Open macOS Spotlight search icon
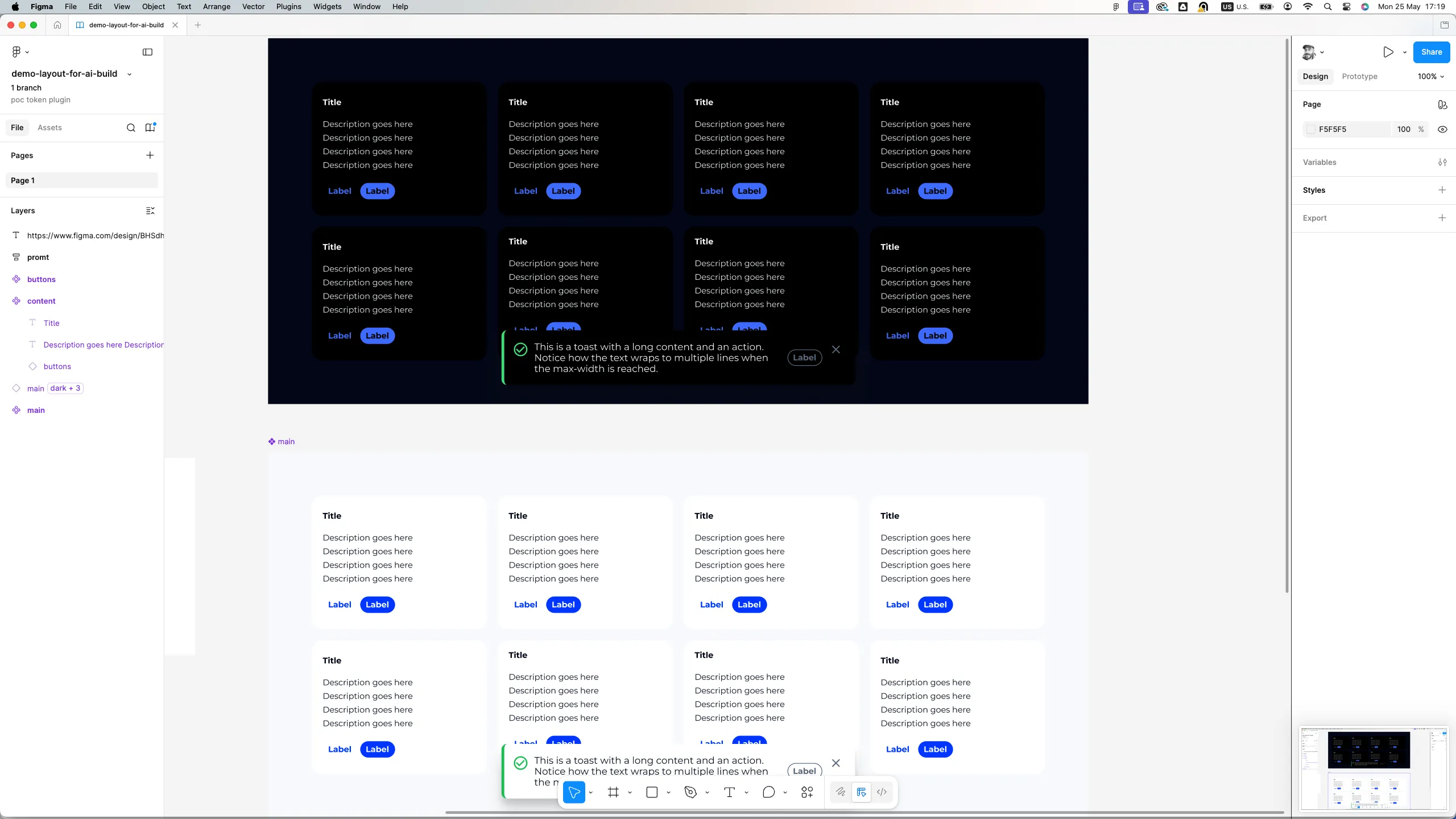1456x819 pixels. click(1327, 7)
